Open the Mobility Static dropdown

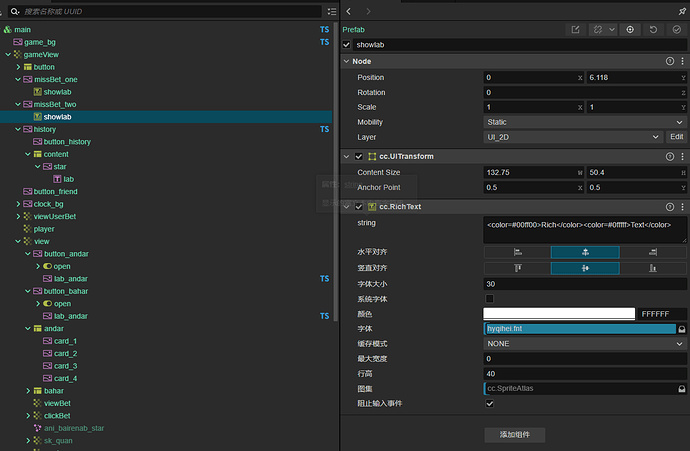tap(585, 122)
